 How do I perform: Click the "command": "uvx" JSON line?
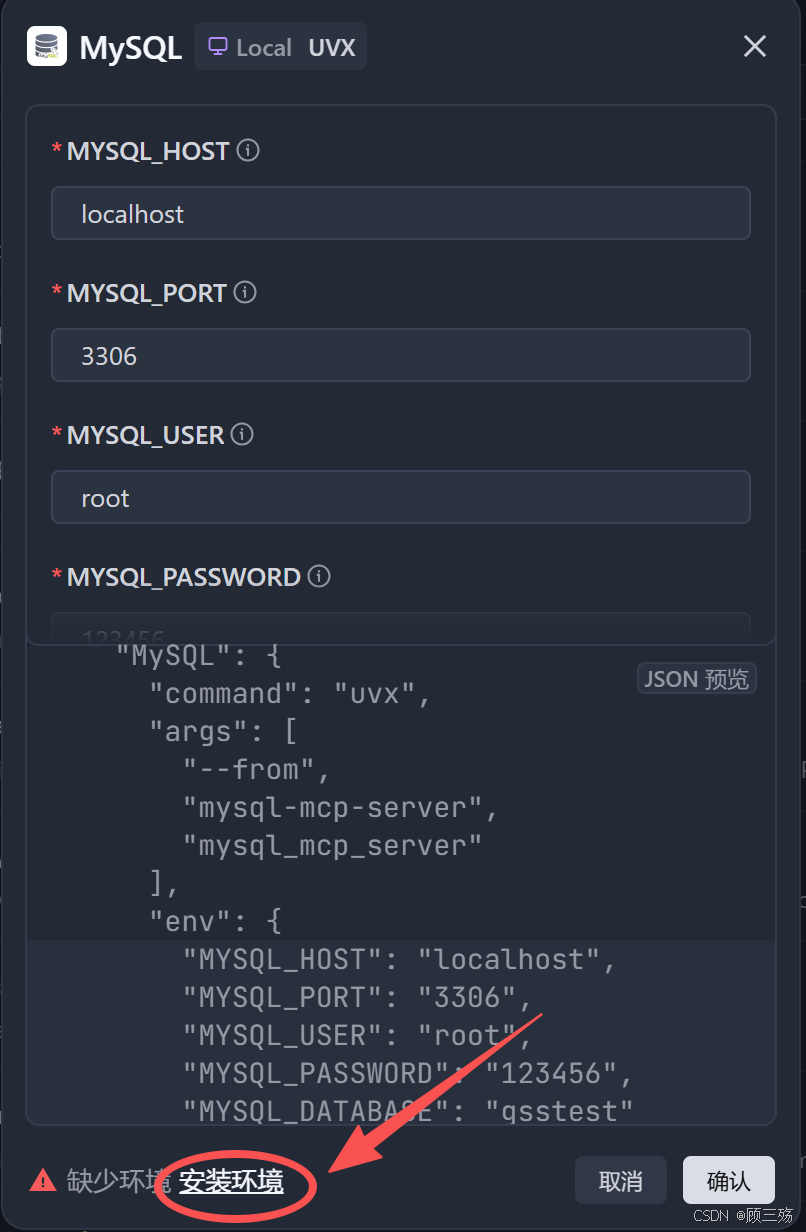291,694
